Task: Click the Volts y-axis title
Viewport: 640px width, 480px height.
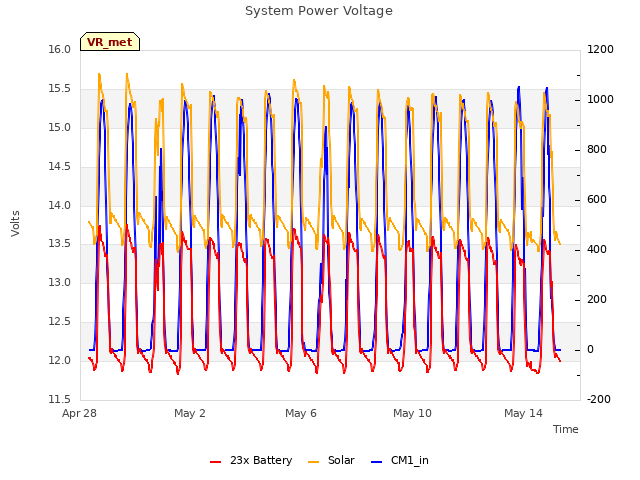Action: [x=15, y=223]
